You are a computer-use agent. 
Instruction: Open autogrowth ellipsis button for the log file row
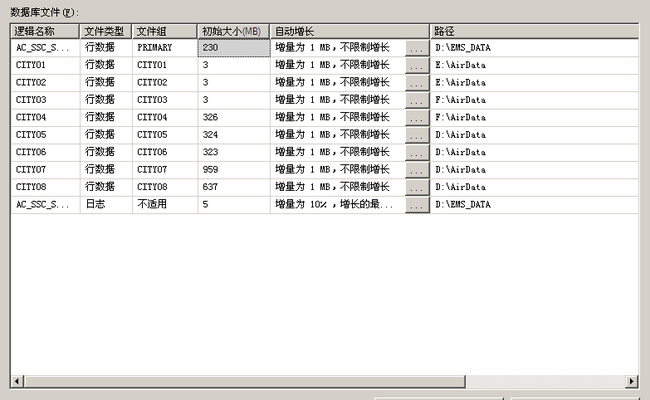point(417,205)
